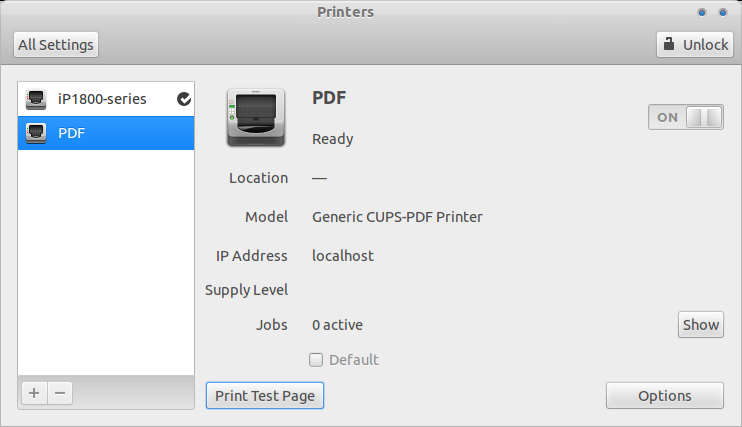Remove selected printer with minus button
Screen dimensions: 742x427
coord(60,393)
